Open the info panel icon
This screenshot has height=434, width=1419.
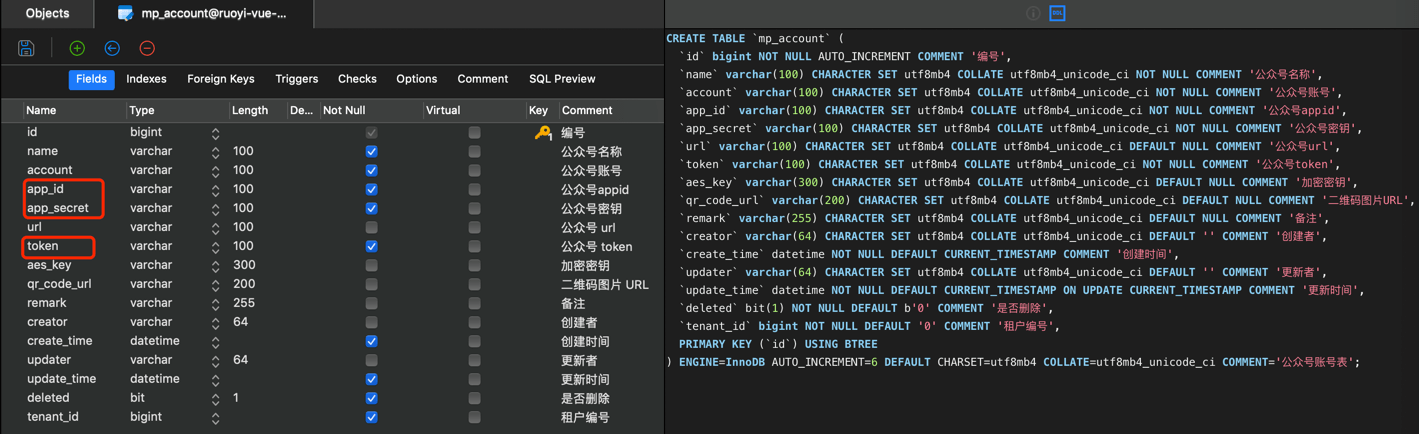pos(1033,13)
